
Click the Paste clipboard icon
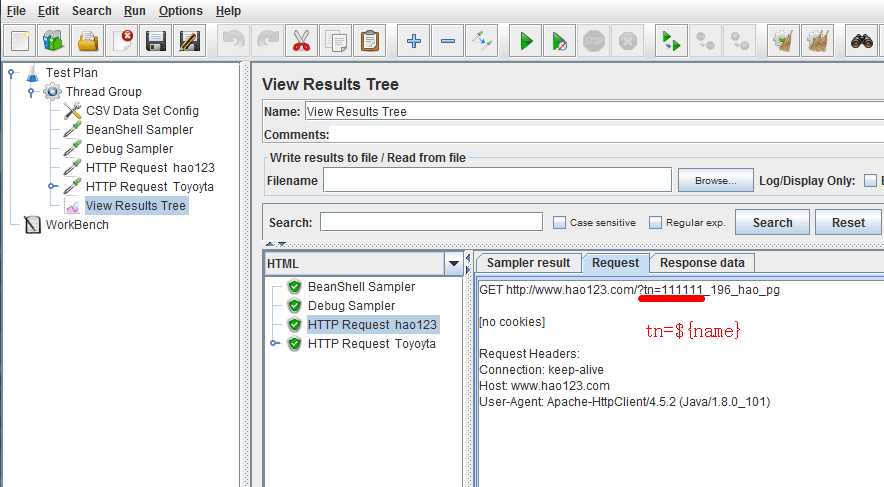[x=369, y=41]
